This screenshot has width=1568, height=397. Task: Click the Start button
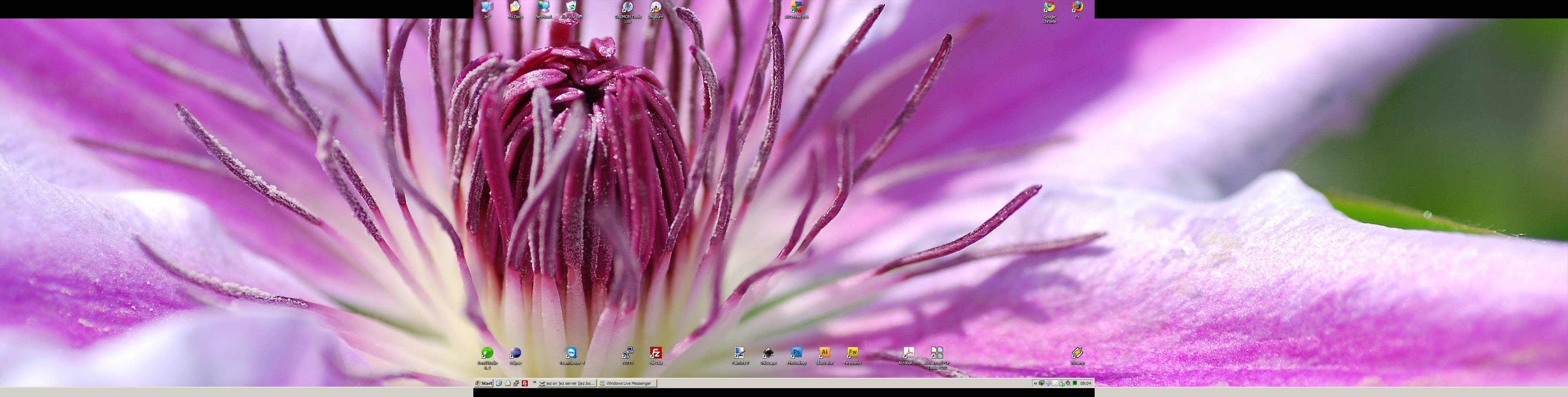(484, 383)
